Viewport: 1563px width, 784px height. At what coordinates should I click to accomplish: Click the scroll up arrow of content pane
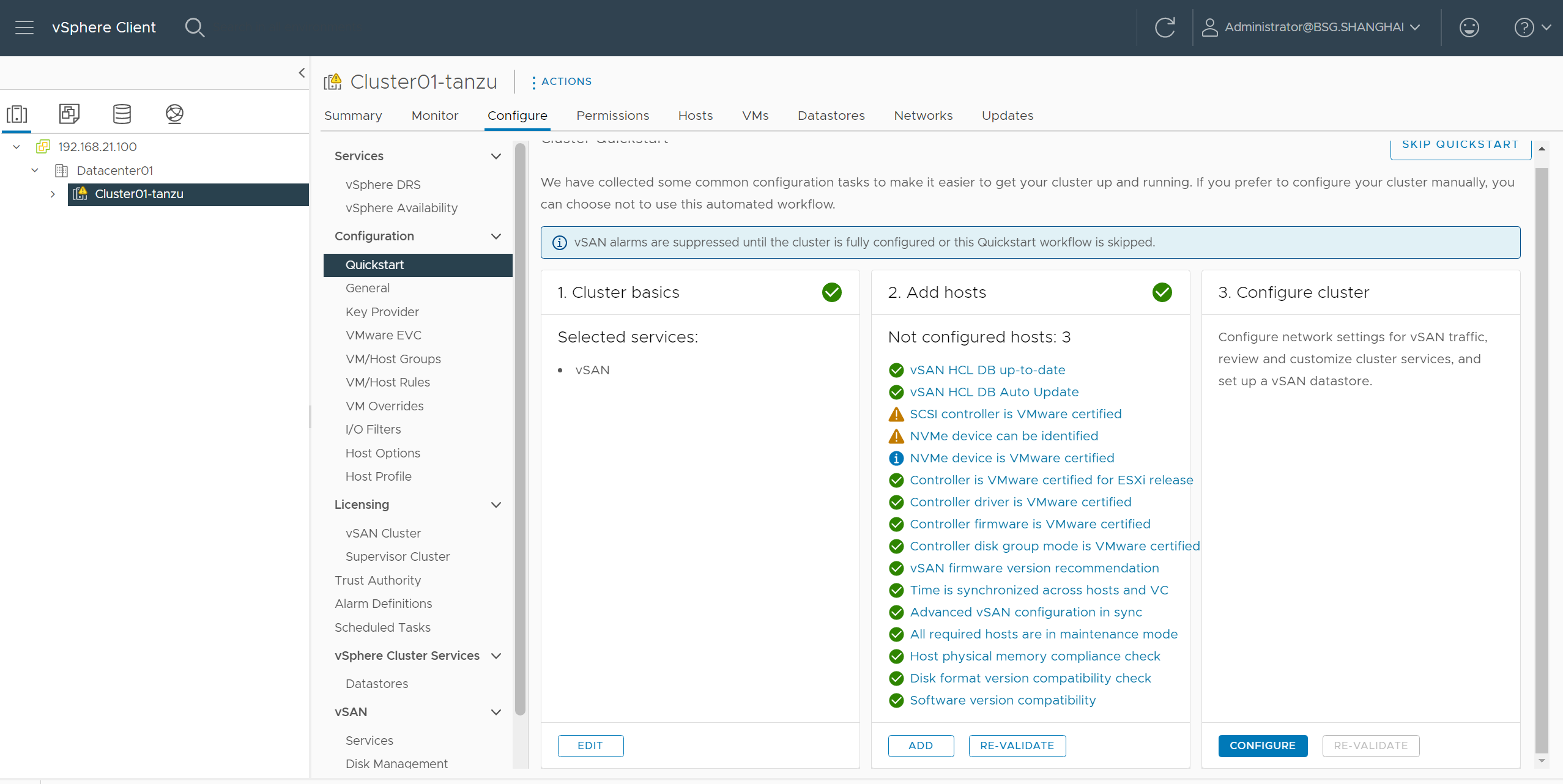coord(1541,149)
